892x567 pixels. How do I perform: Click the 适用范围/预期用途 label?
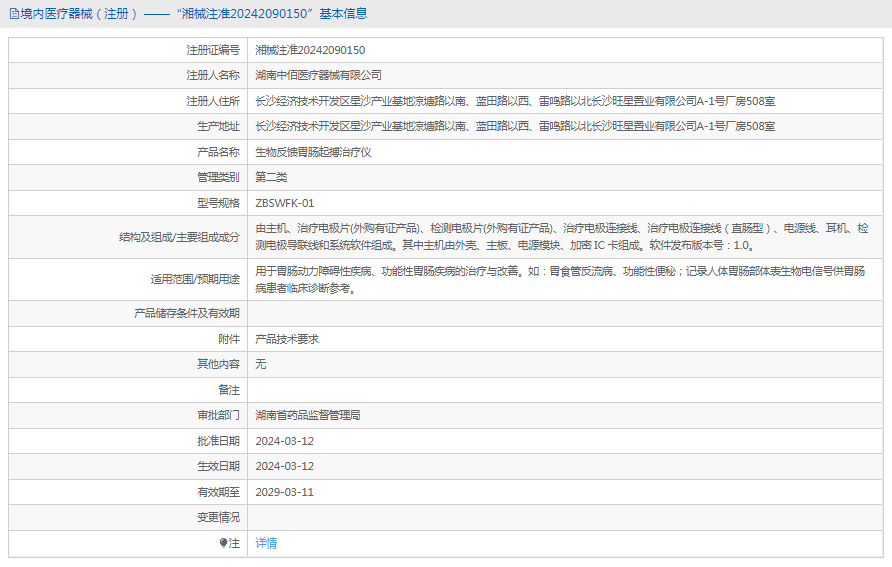tap(195, 279)
